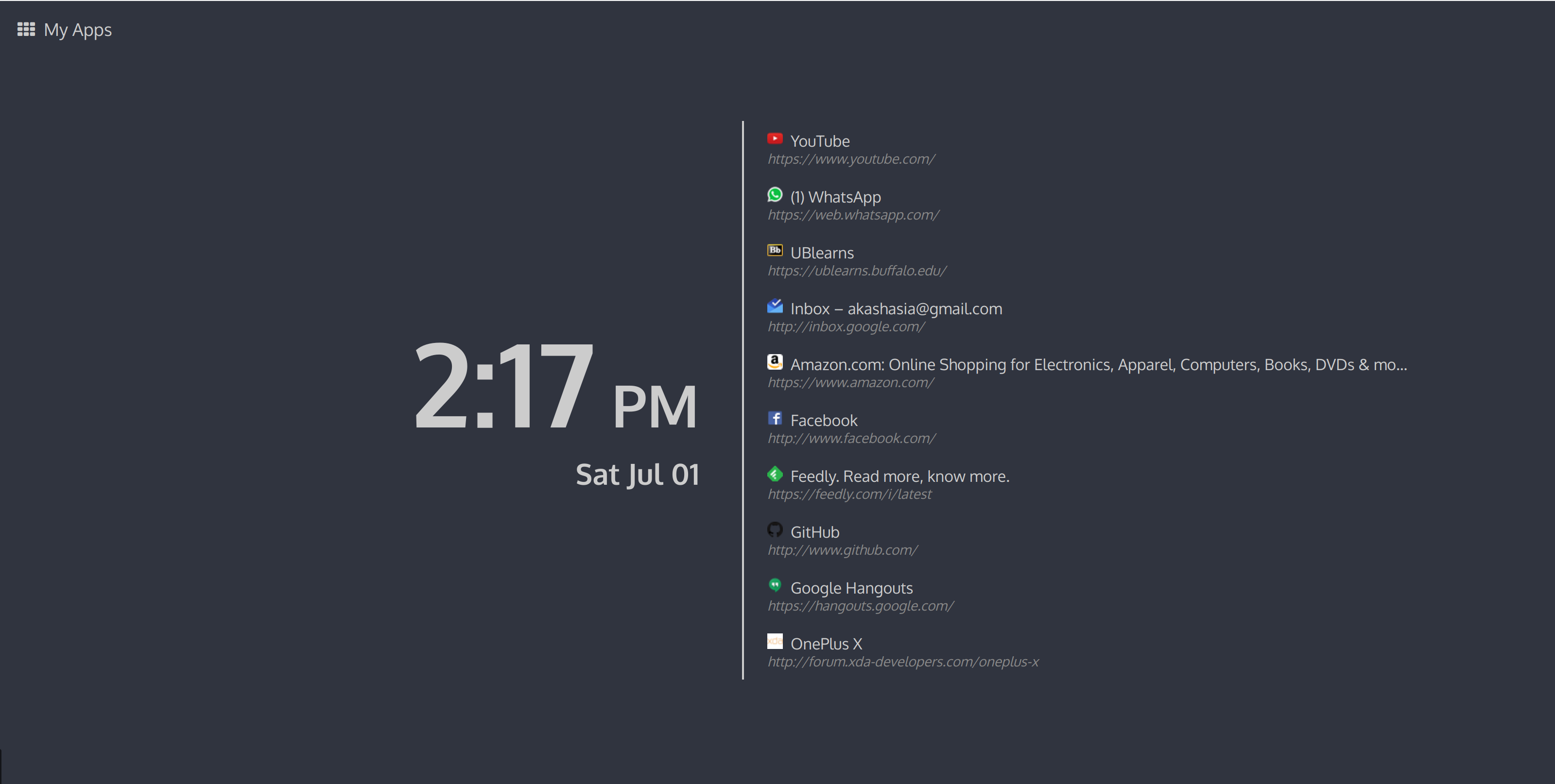Click the YouTube favicon icon
Screen dimensions: 1555x784
[775, 139]
